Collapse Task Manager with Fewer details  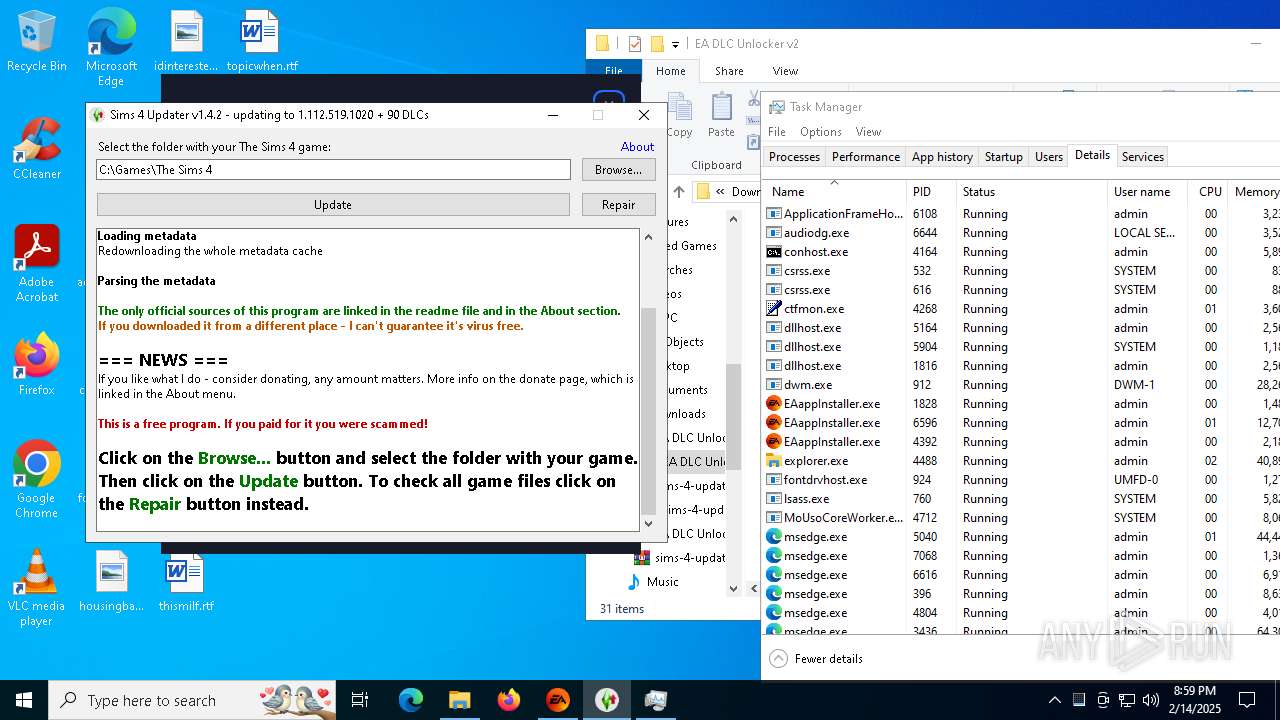click(816, 659)
